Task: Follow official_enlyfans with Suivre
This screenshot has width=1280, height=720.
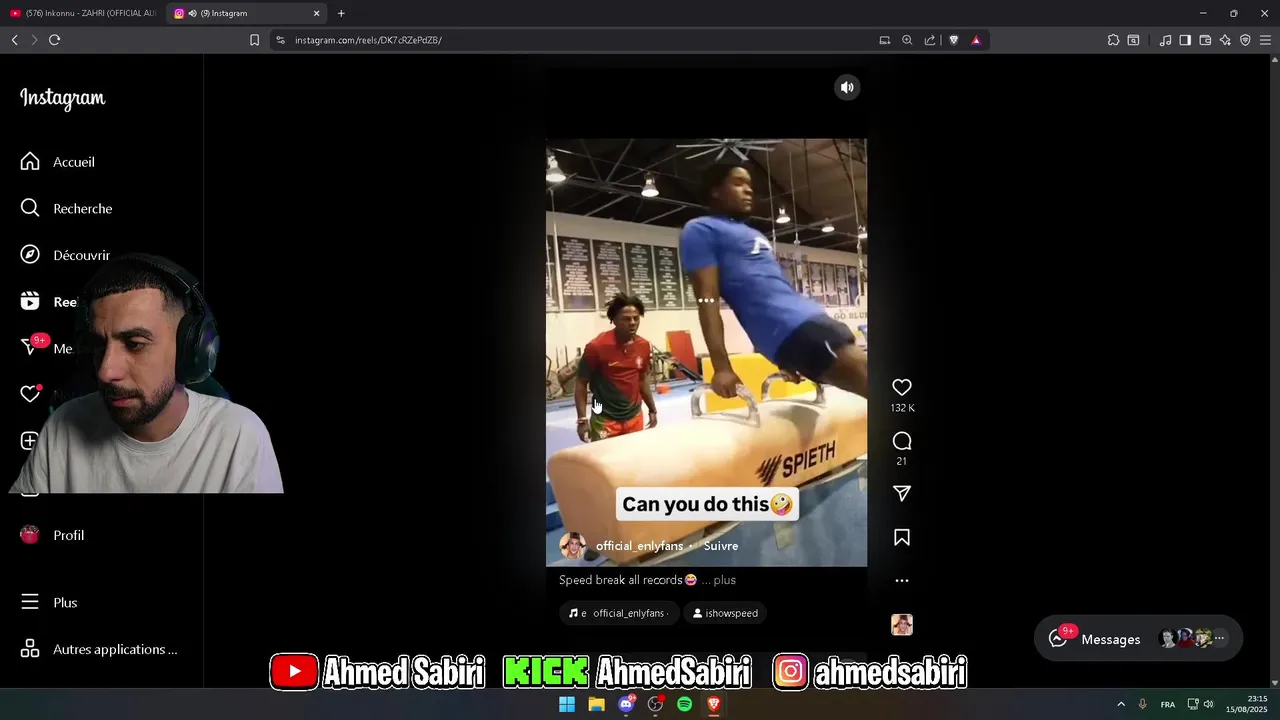Action: point(721,546)
